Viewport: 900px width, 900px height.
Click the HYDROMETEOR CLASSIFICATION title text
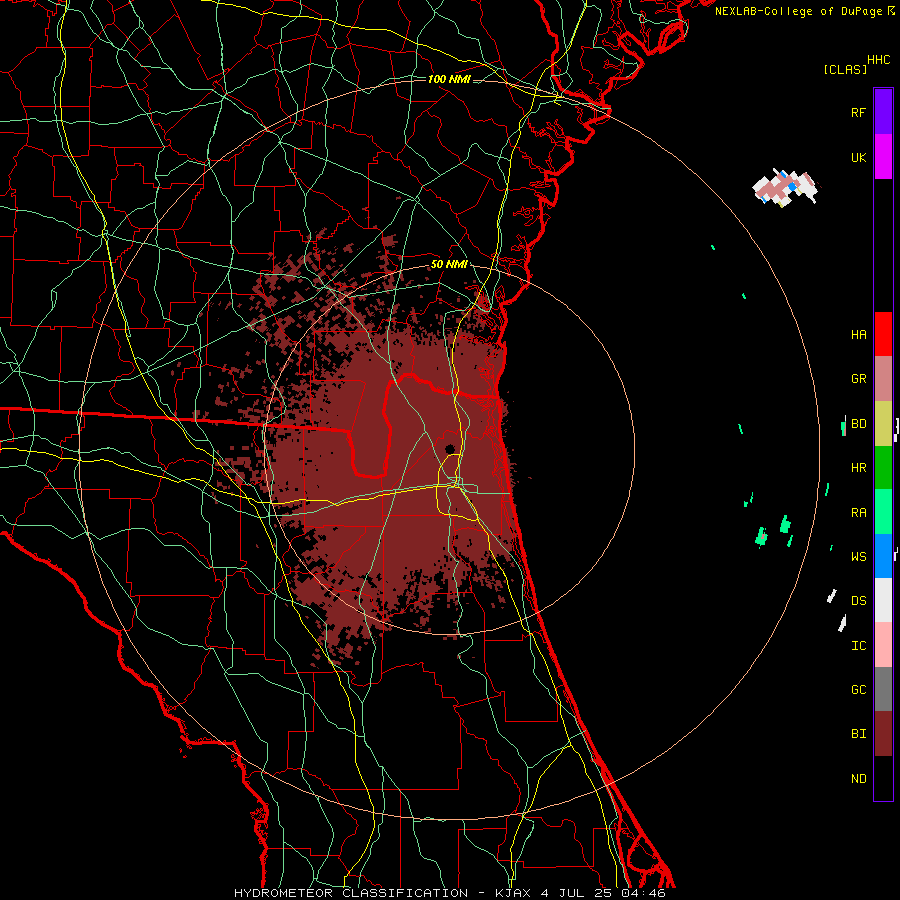(351, 893)
